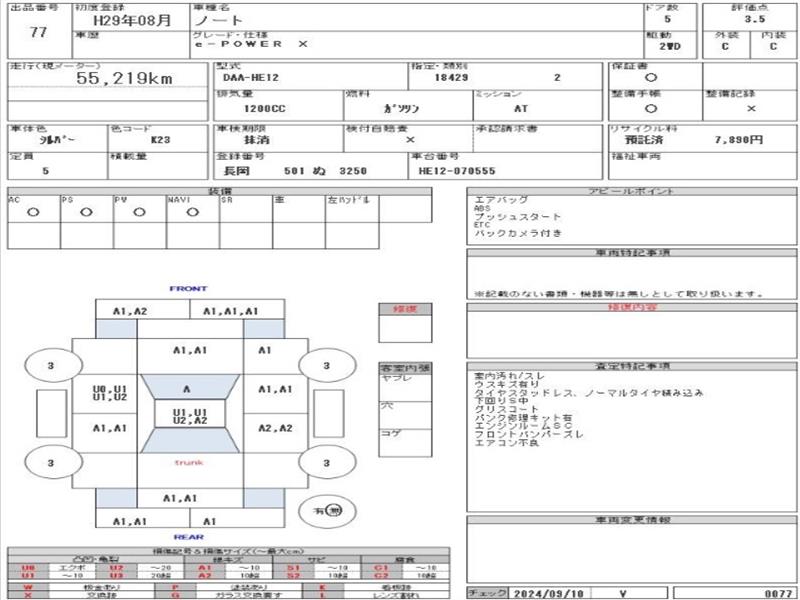Click the NAVI equipment circle

(192, 212)
